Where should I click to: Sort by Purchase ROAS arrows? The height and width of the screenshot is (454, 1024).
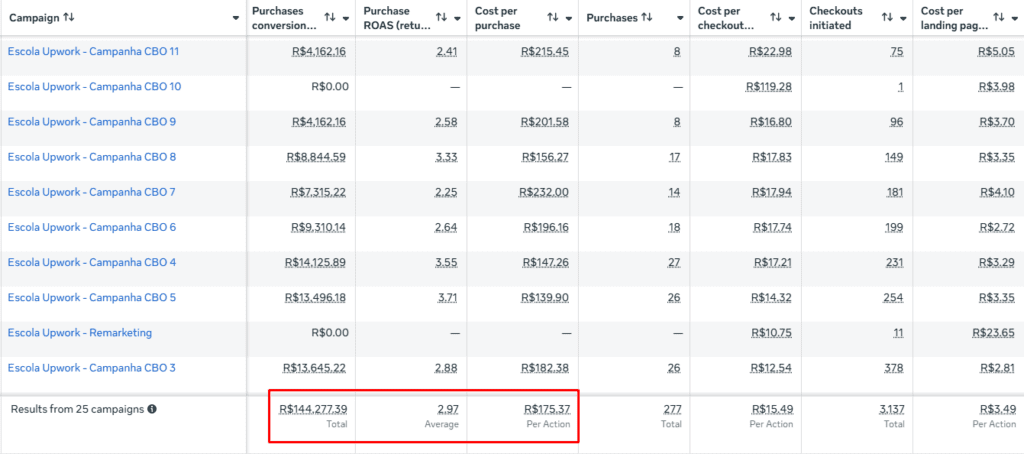pos(441,18)
